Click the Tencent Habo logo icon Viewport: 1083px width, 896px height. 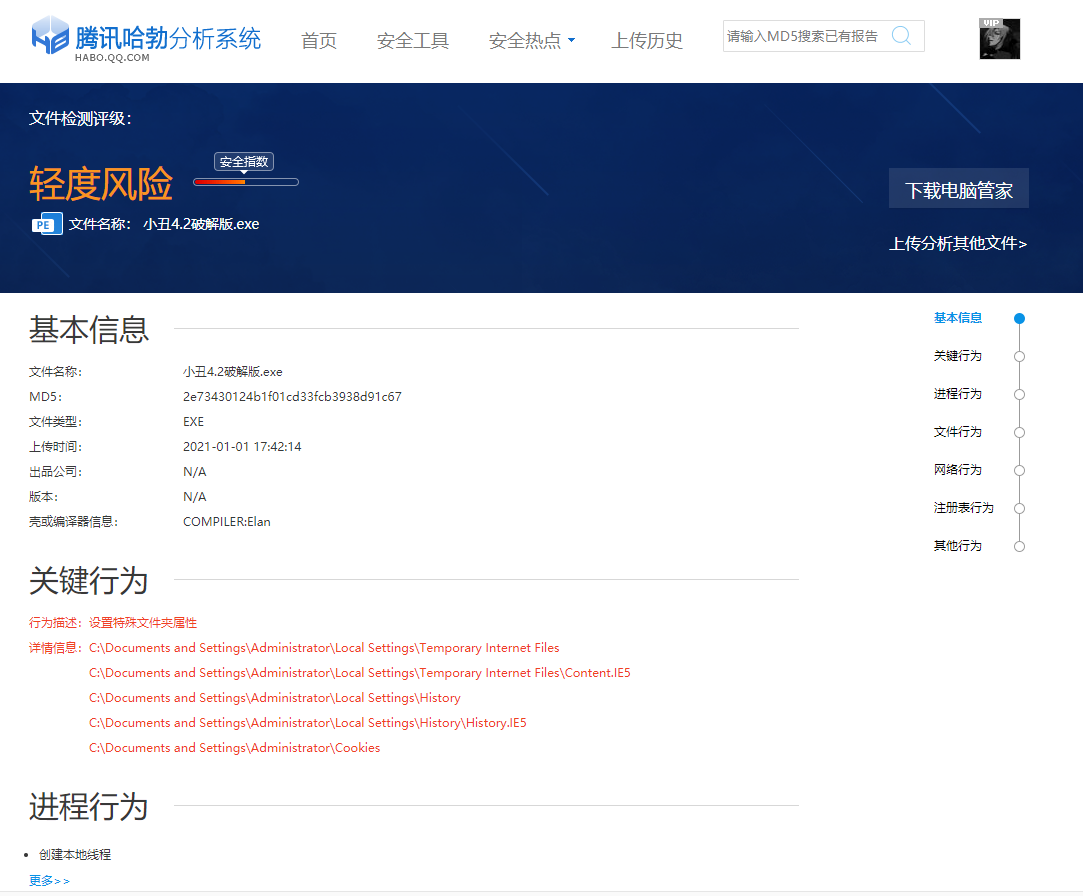[x=50, y=37]
